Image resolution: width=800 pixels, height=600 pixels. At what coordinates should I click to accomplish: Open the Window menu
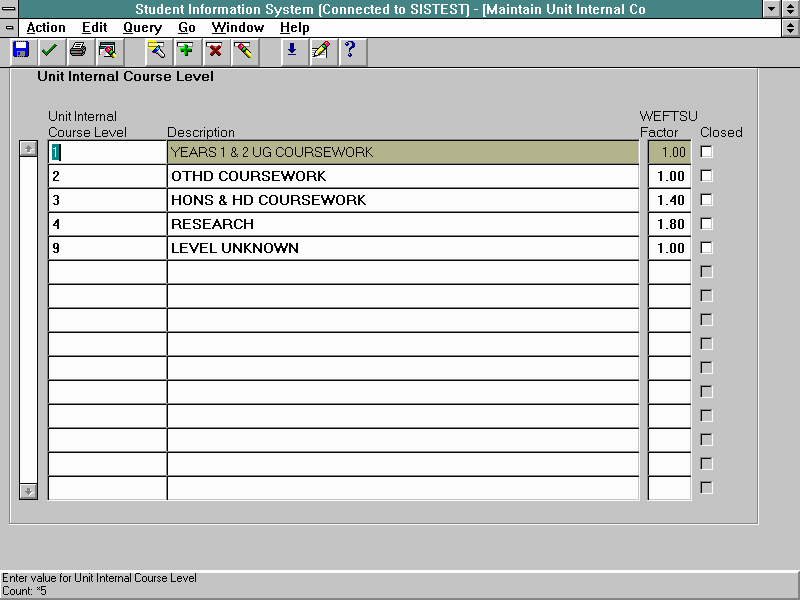tap(237, 28)
